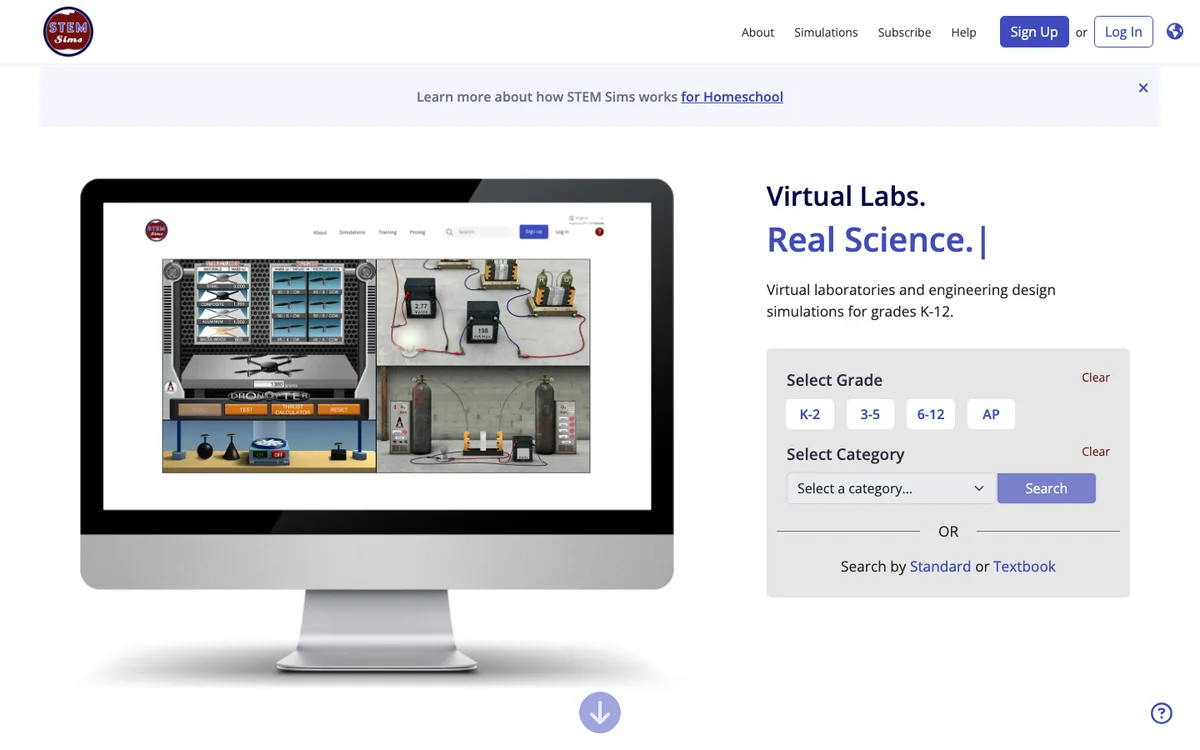Viewport: 1200px width, 750px height.
Task: Search by Standard link
Action: [940, 566]
